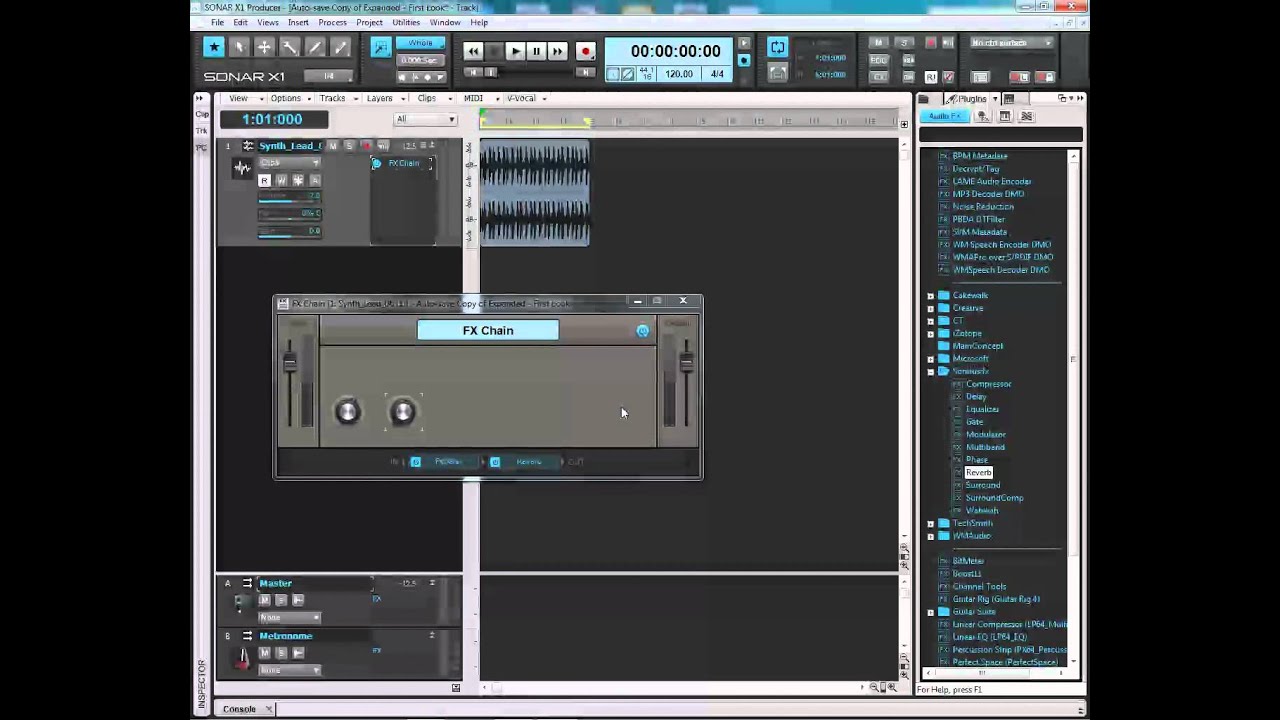Toggle Read automation R on Synth_Lead
This screenshot has width=1280, height=720.
264,181
